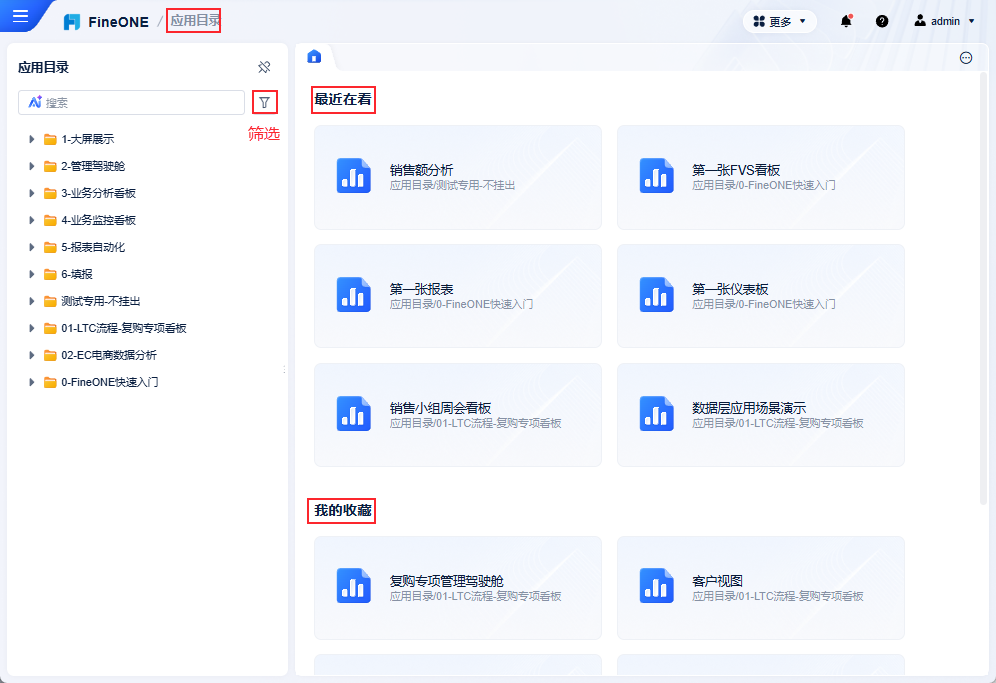Select the 01-LTC流程-复购专项看板 tree label
The height and width of the screenshot is (683, 996).
(x=124, y=328)
